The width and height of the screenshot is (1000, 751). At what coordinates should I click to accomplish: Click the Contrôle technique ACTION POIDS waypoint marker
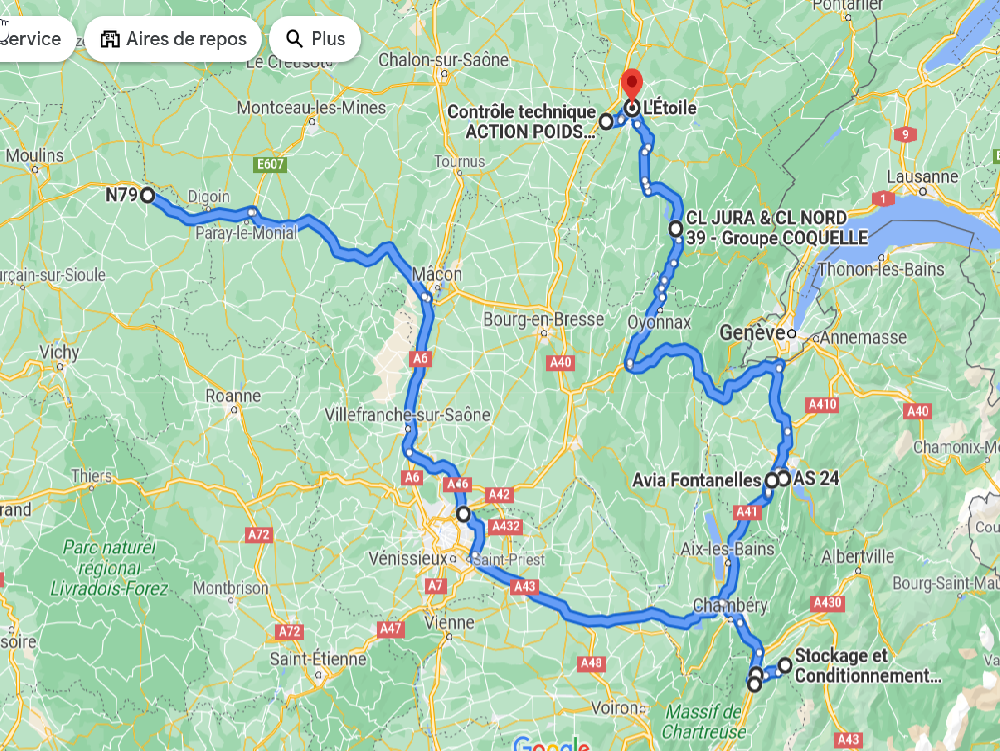[x=606, y=121]
